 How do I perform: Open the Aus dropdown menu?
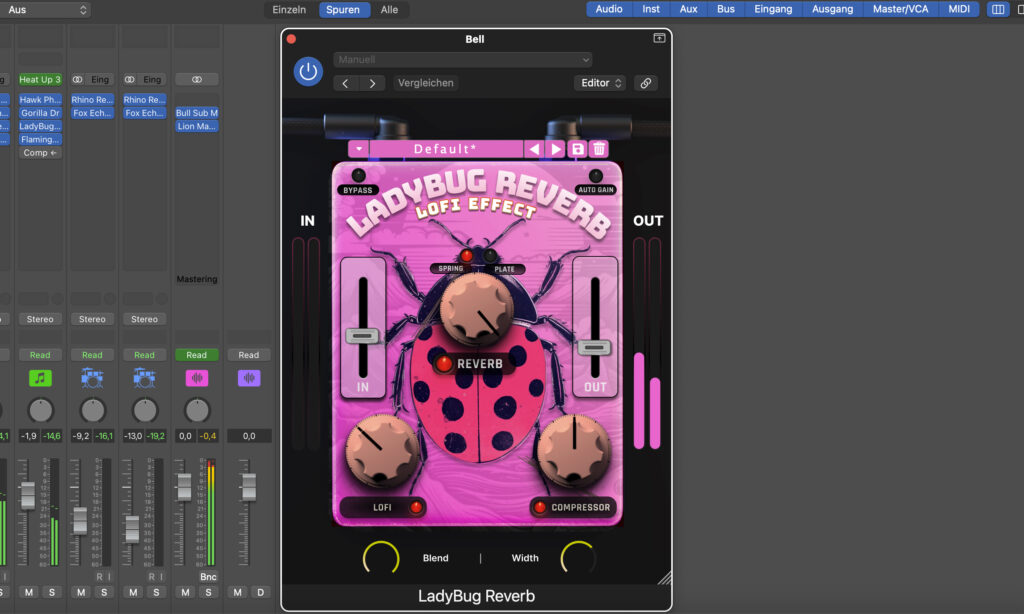click(x=44, y=10)
